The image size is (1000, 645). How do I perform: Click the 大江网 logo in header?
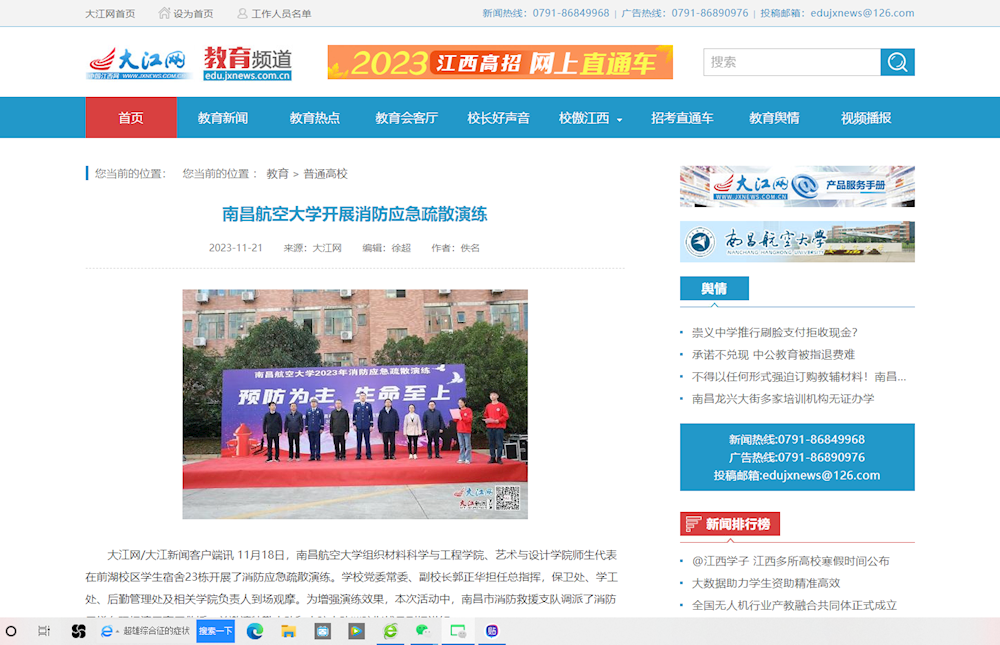point(137,62)
